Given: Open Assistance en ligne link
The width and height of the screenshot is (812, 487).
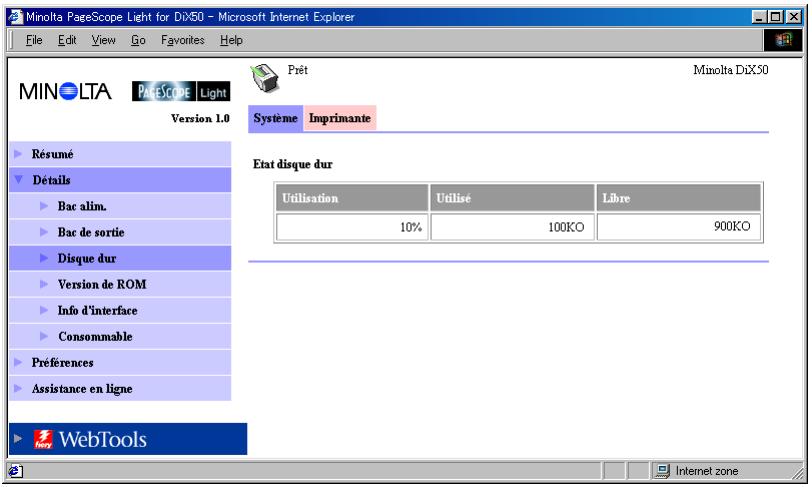Looking at the screenshot, I should [82, 389].
